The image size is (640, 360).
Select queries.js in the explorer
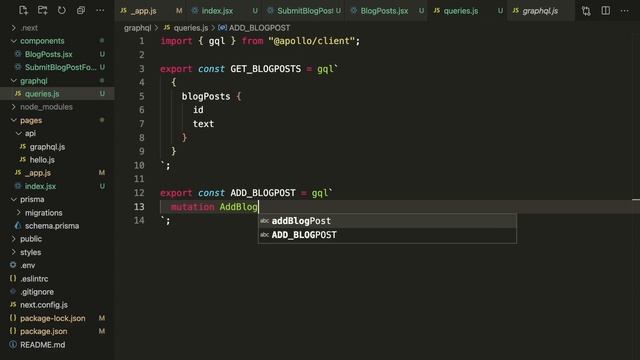pos(57,94)
